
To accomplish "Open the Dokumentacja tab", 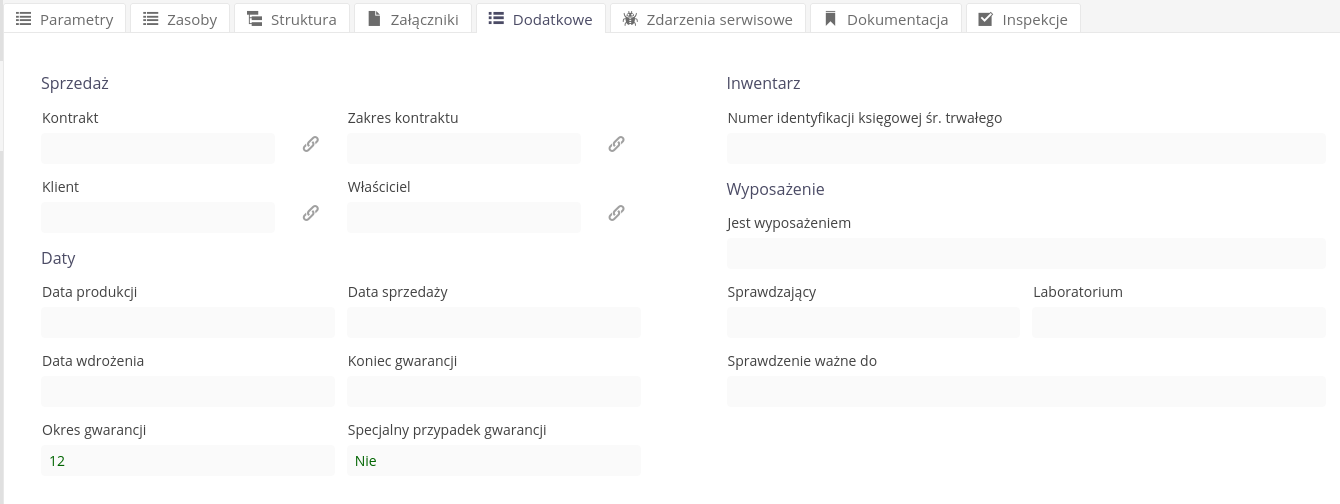I will click(x=885, y=19).
